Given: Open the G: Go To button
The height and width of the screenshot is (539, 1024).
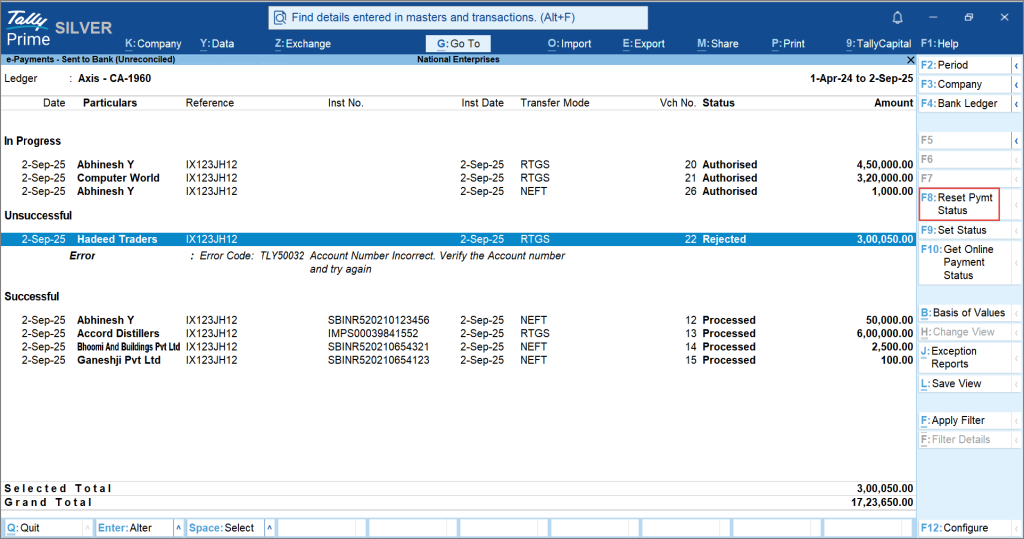Looking at the screenshot, I should [x=458, y=44].
